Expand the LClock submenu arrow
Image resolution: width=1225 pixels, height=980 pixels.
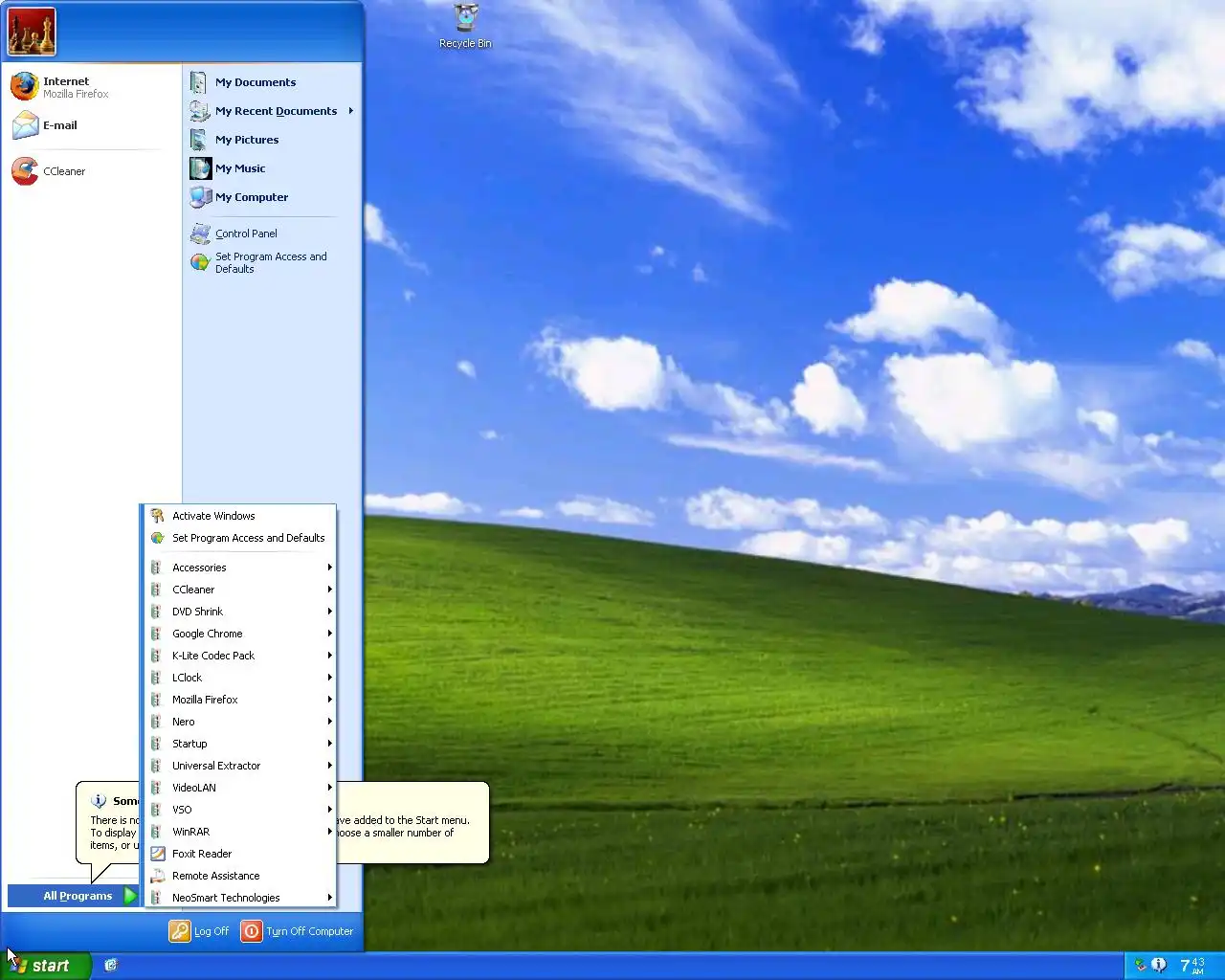[329, 678]
